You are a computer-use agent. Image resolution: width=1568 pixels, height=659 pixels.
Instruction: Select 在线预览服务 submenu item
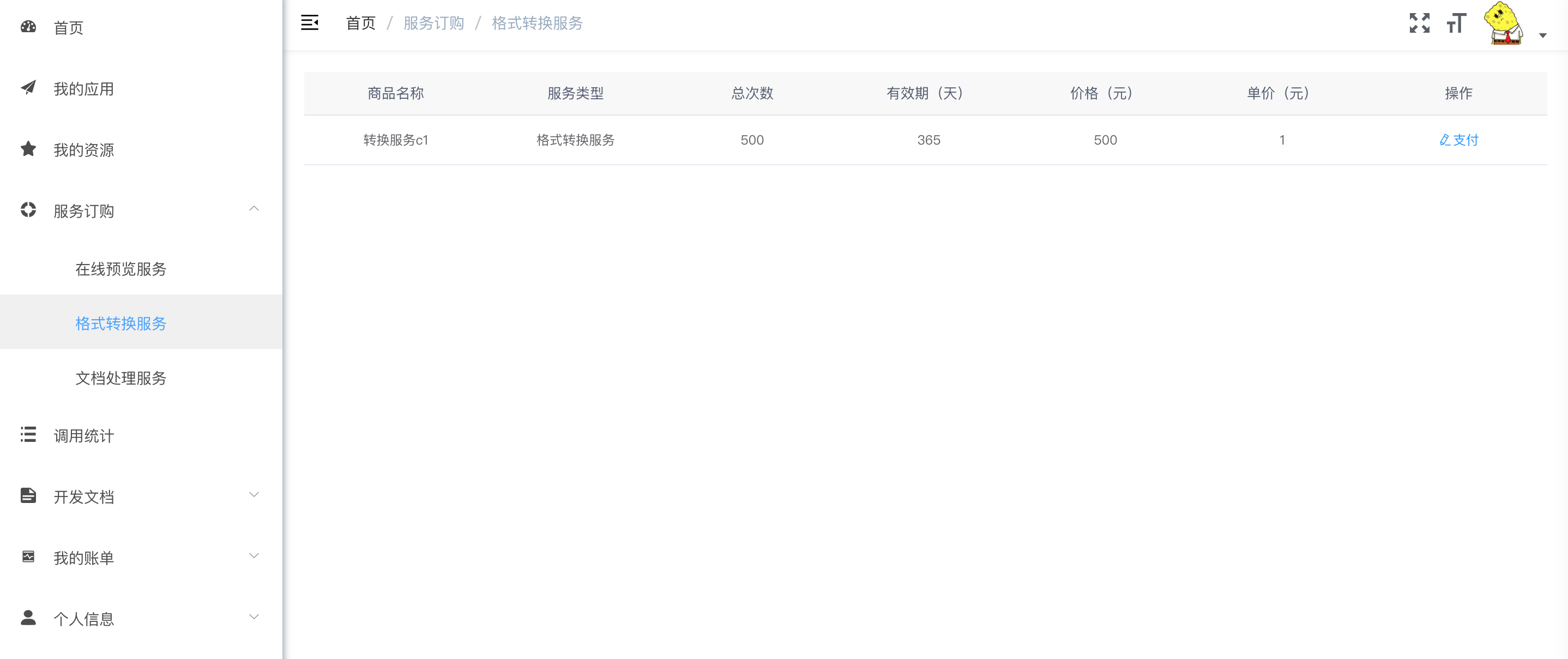[x=141, y=268]
